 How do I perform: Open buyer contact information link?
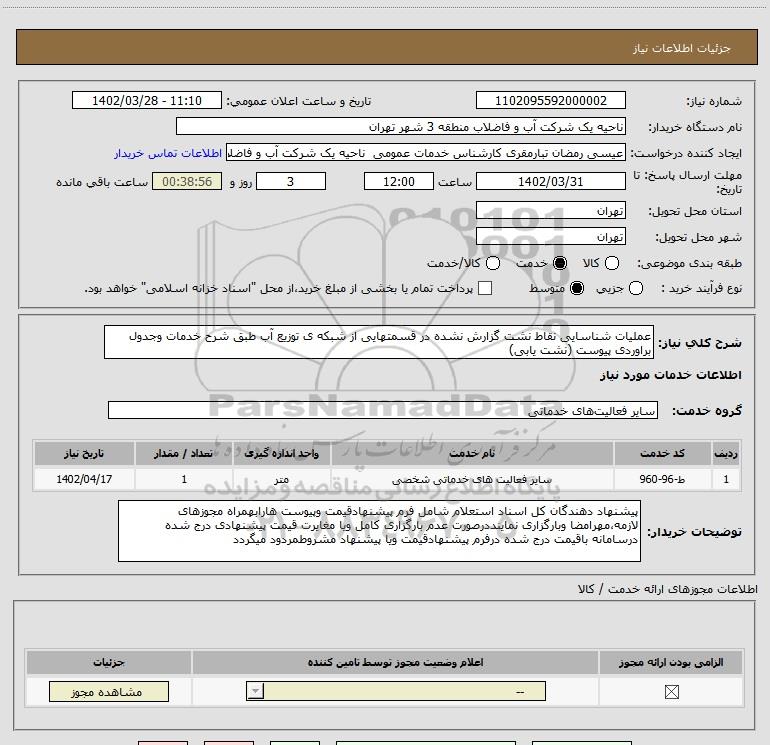(x=168, y=153)
